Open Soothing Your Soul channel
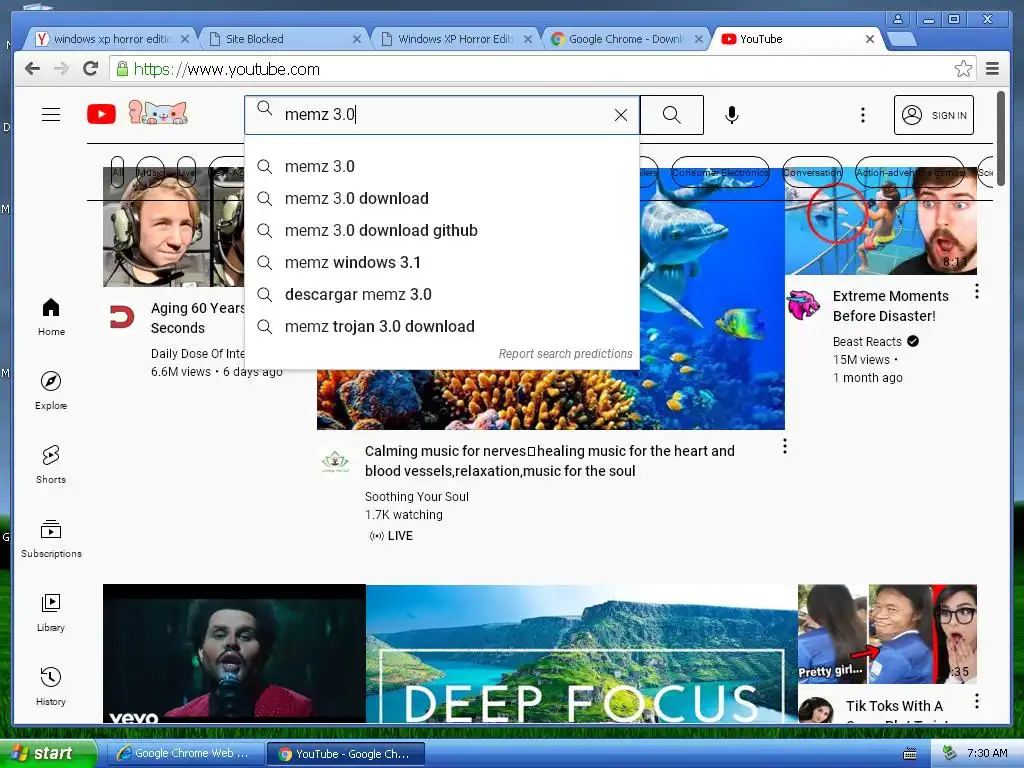Screen dimensions: 1024x768 pos(417,496)
